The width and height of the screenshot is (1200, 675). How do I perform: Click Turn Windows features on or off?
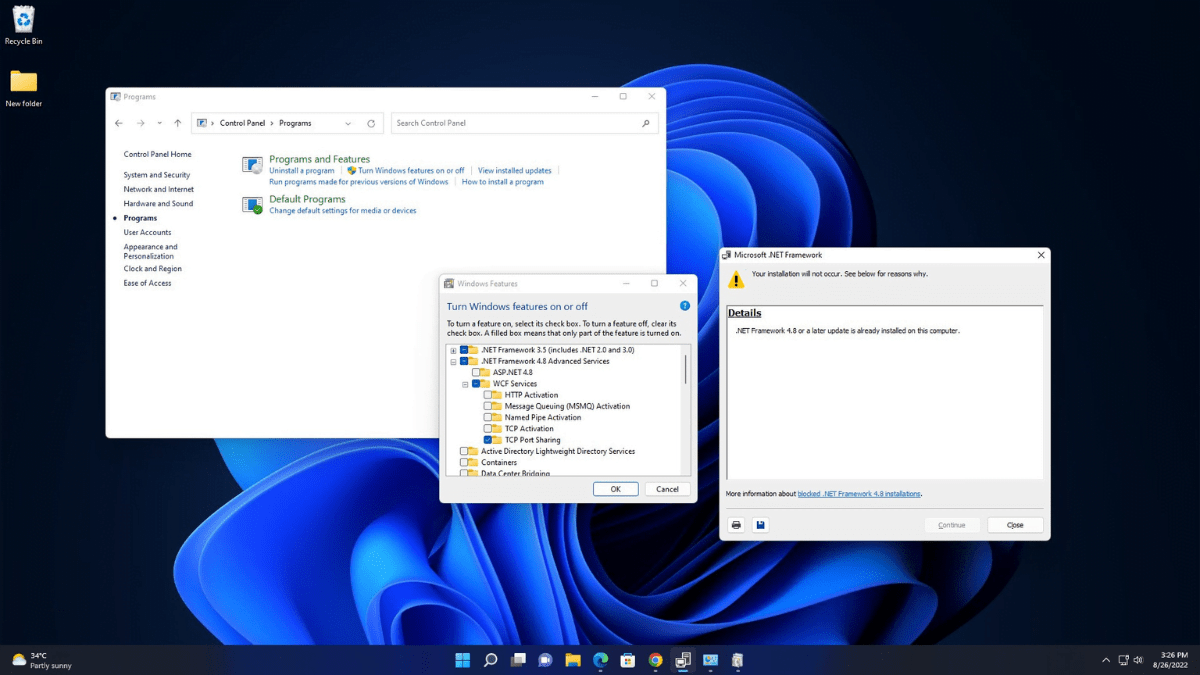click(x=411, y=171)
